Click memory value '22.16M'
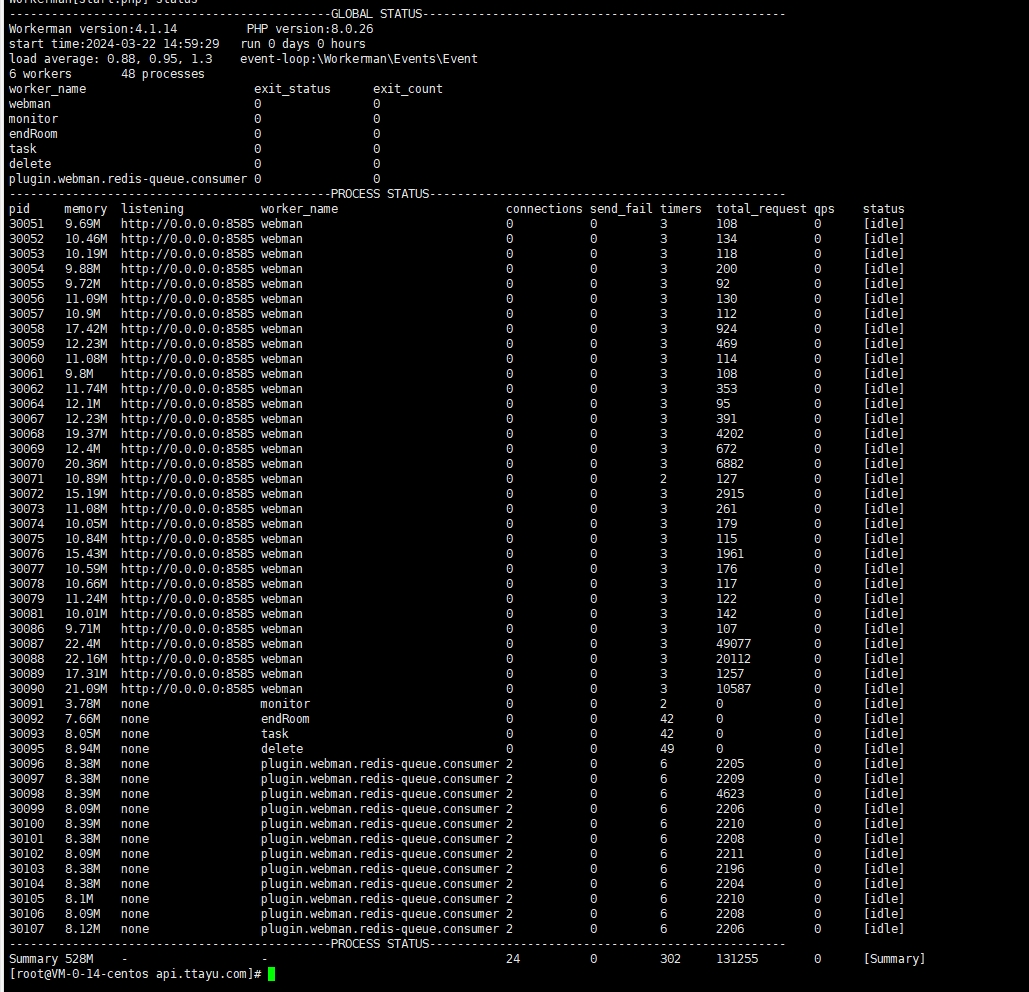Viewport: 1029px width, 992px height. [85, 659]
